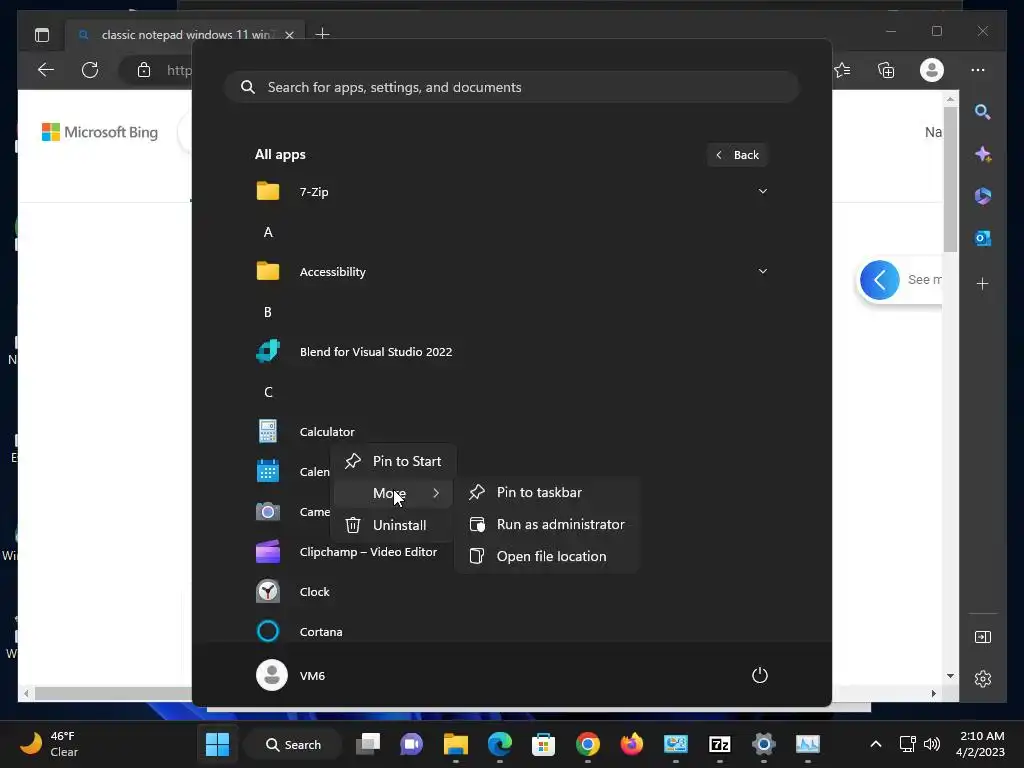1024x768 pixels.
Task: Open Task View from the taskbar
Action: pyautogui.click(x=368, y=744)
